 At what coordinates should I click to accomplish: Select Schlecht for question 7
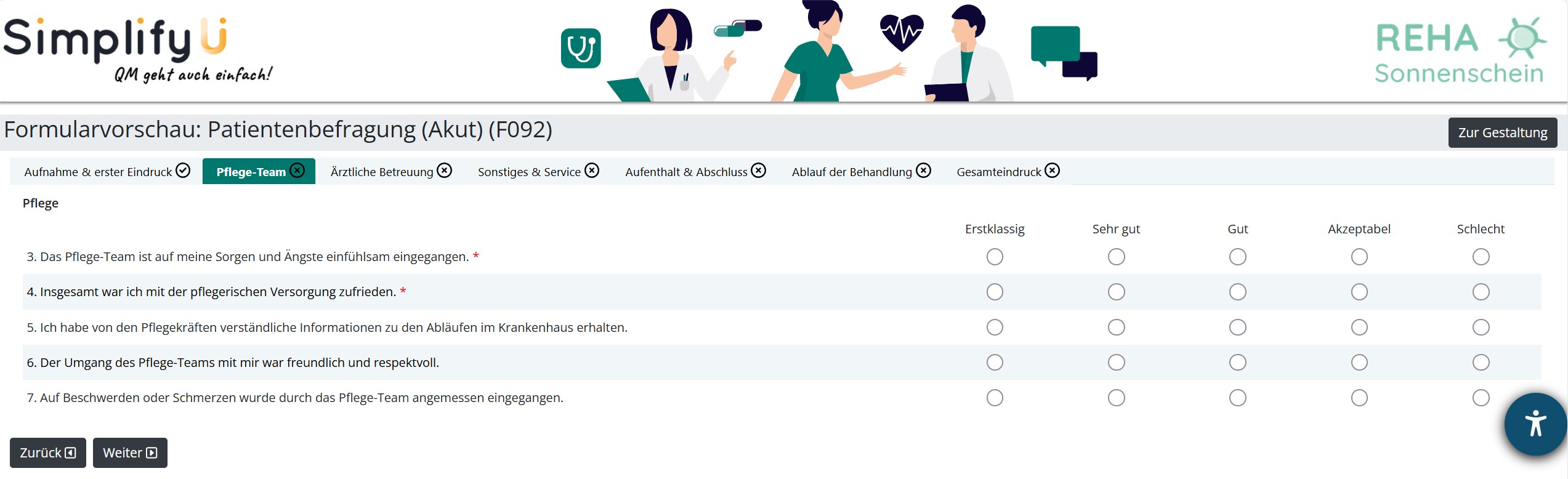pyautogui.click(x=1481, y=398)
